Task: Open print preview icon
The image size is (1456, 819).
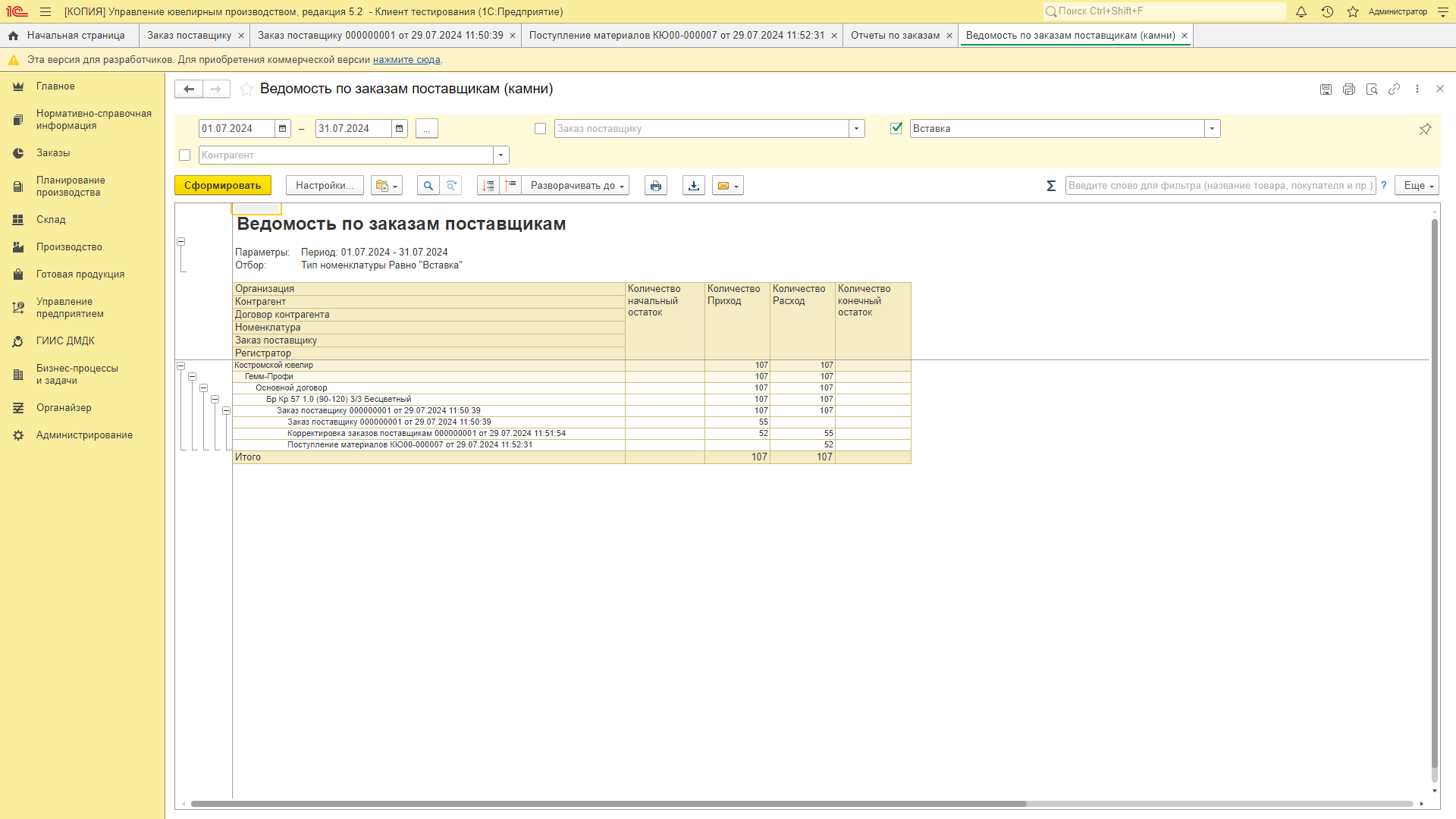Action: pyautogui.click(x=1372, y=89)
